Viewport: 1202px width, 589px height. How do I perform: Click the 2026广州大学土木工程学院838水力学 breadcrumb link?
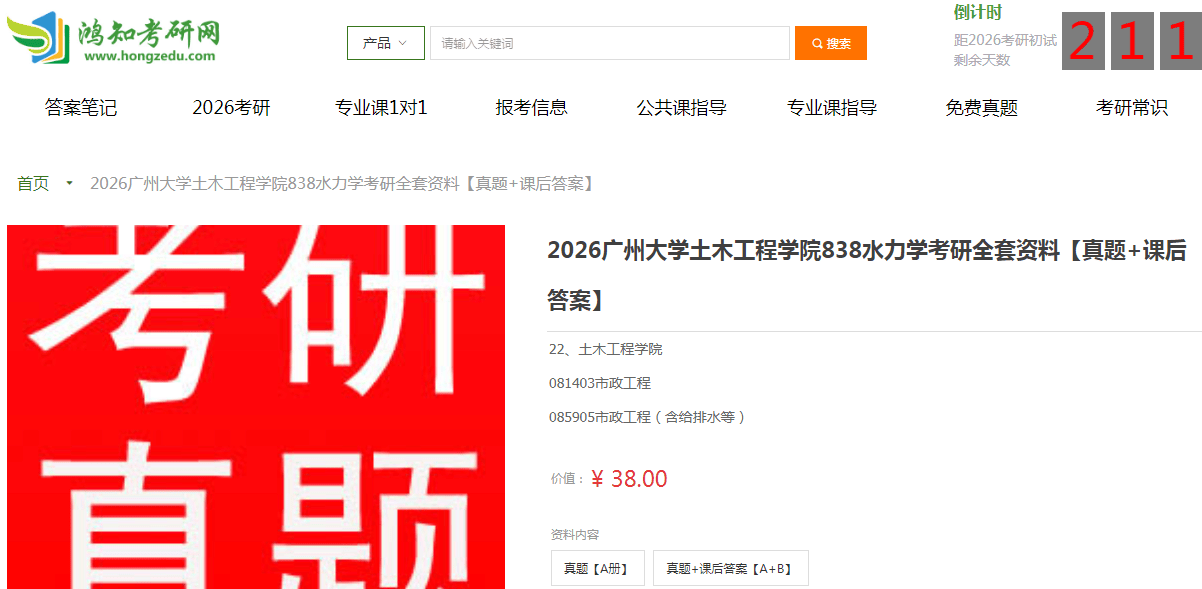[343, 183]
